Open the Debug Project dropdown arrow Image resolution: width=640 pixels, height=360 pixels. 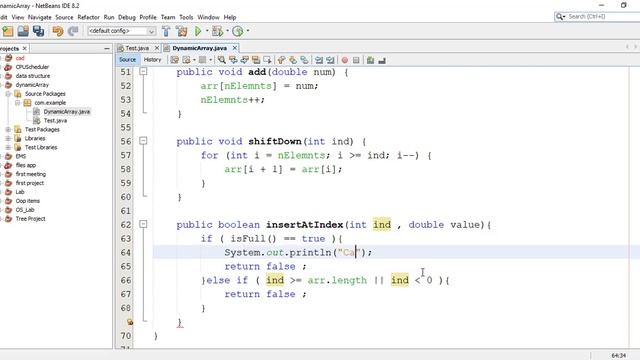coord(227,31)
